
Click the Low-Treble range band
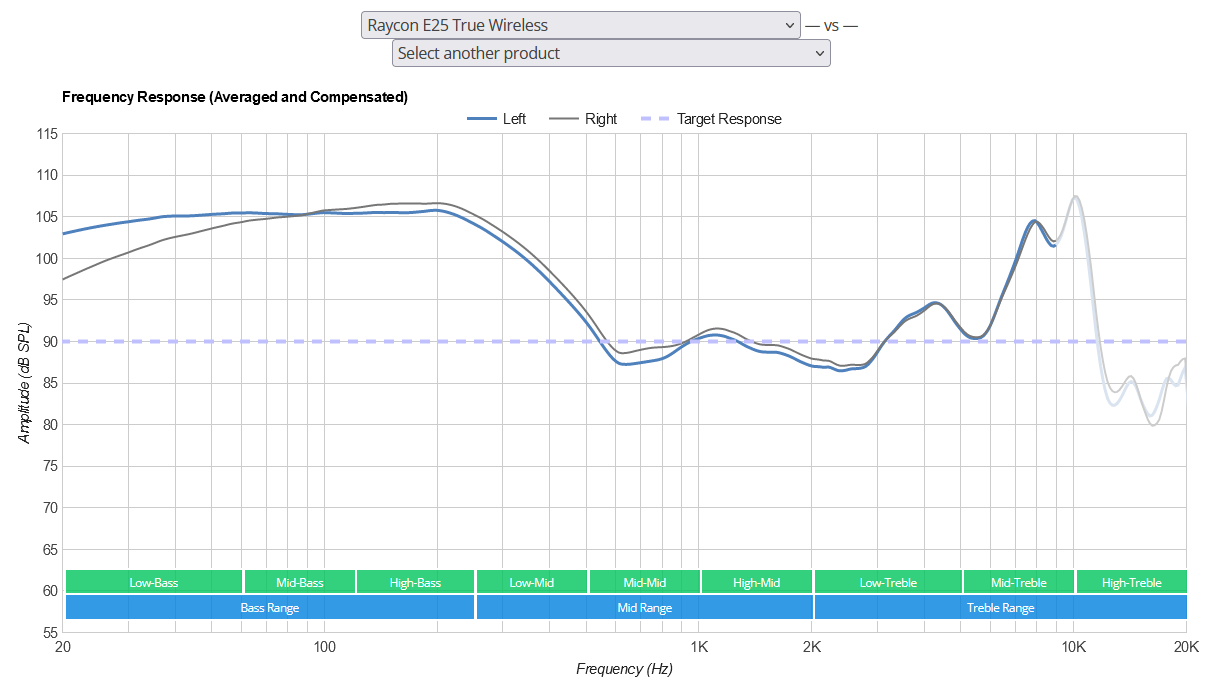(888, 582)
